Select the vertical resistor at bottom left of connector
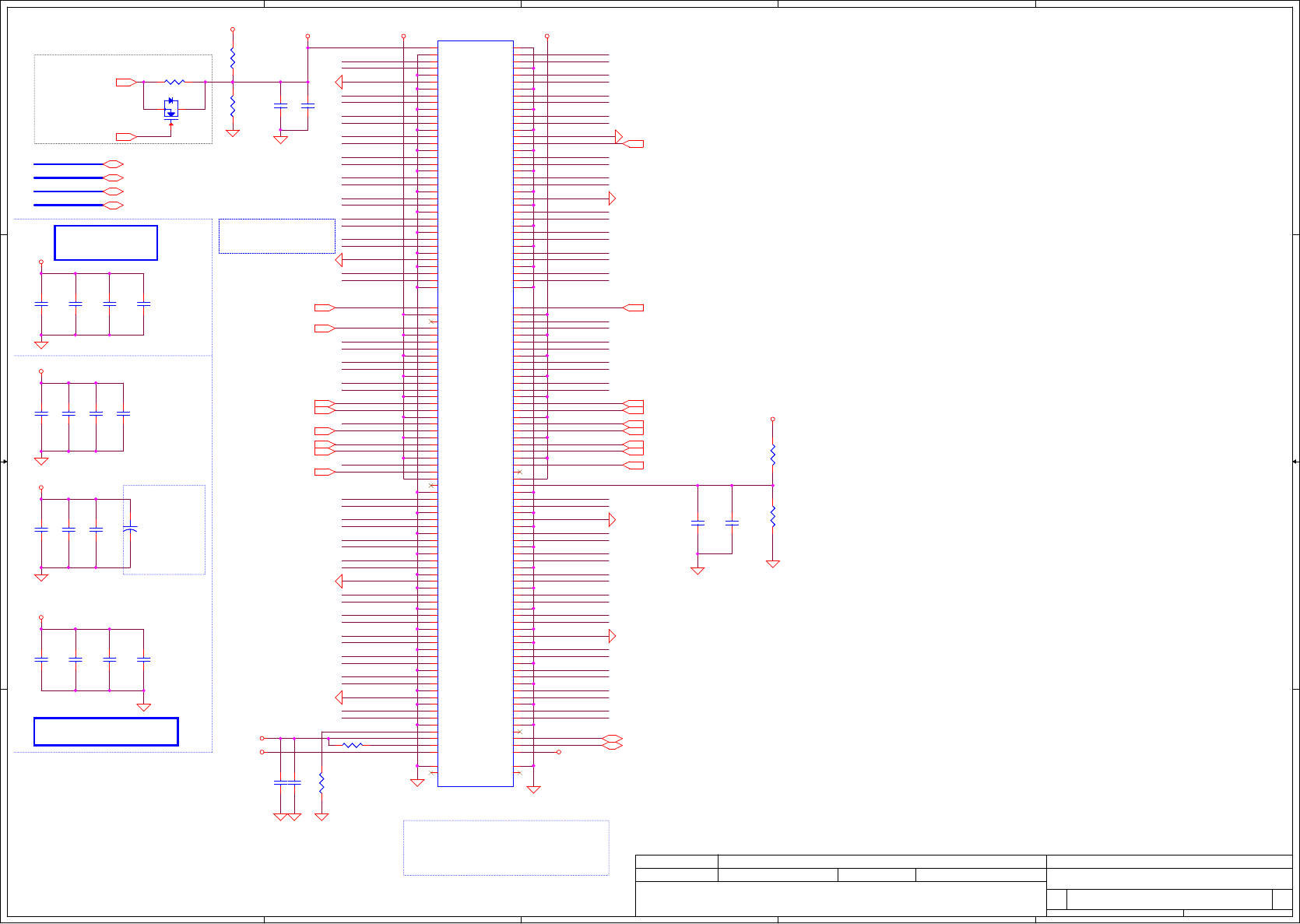The width and height of the screenshot is (1300, 924). (321, 783)
